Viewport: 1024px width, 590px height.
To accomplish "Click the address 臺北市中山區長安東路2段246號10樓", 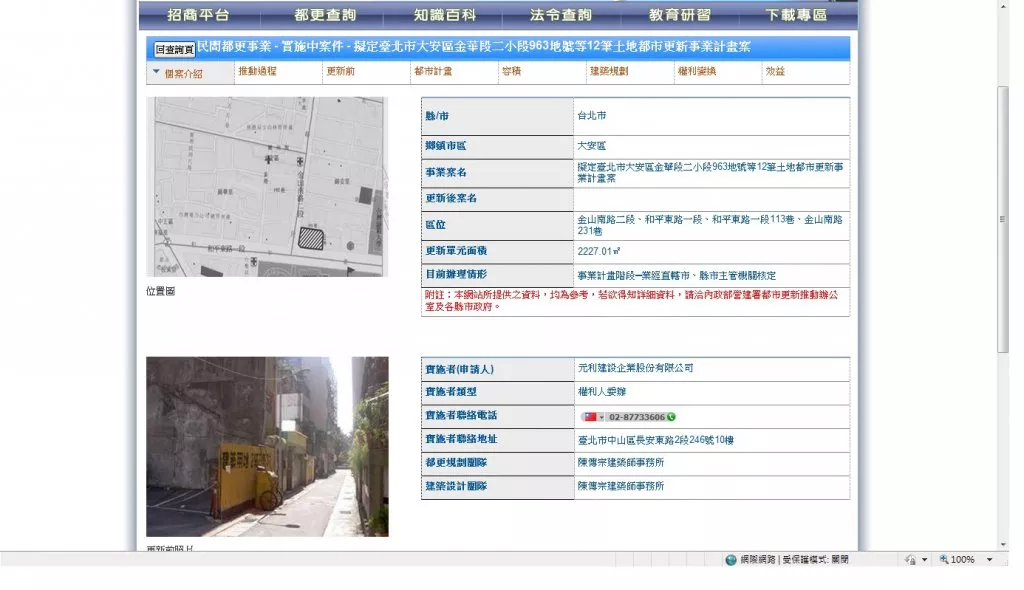I will tap(656, 440).
